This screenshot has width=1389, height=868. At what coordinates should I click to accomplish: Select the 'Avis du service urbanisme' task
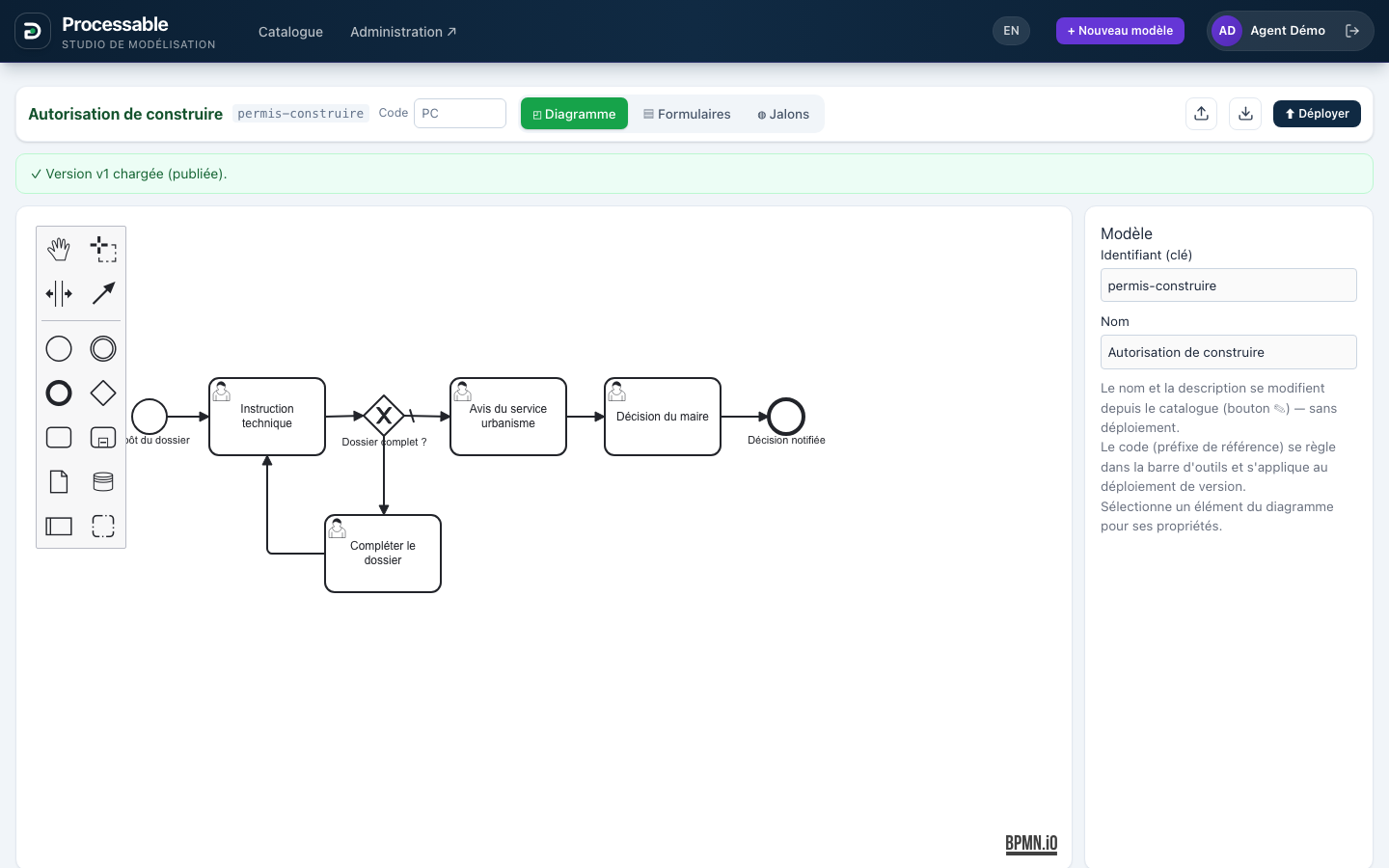508,417
